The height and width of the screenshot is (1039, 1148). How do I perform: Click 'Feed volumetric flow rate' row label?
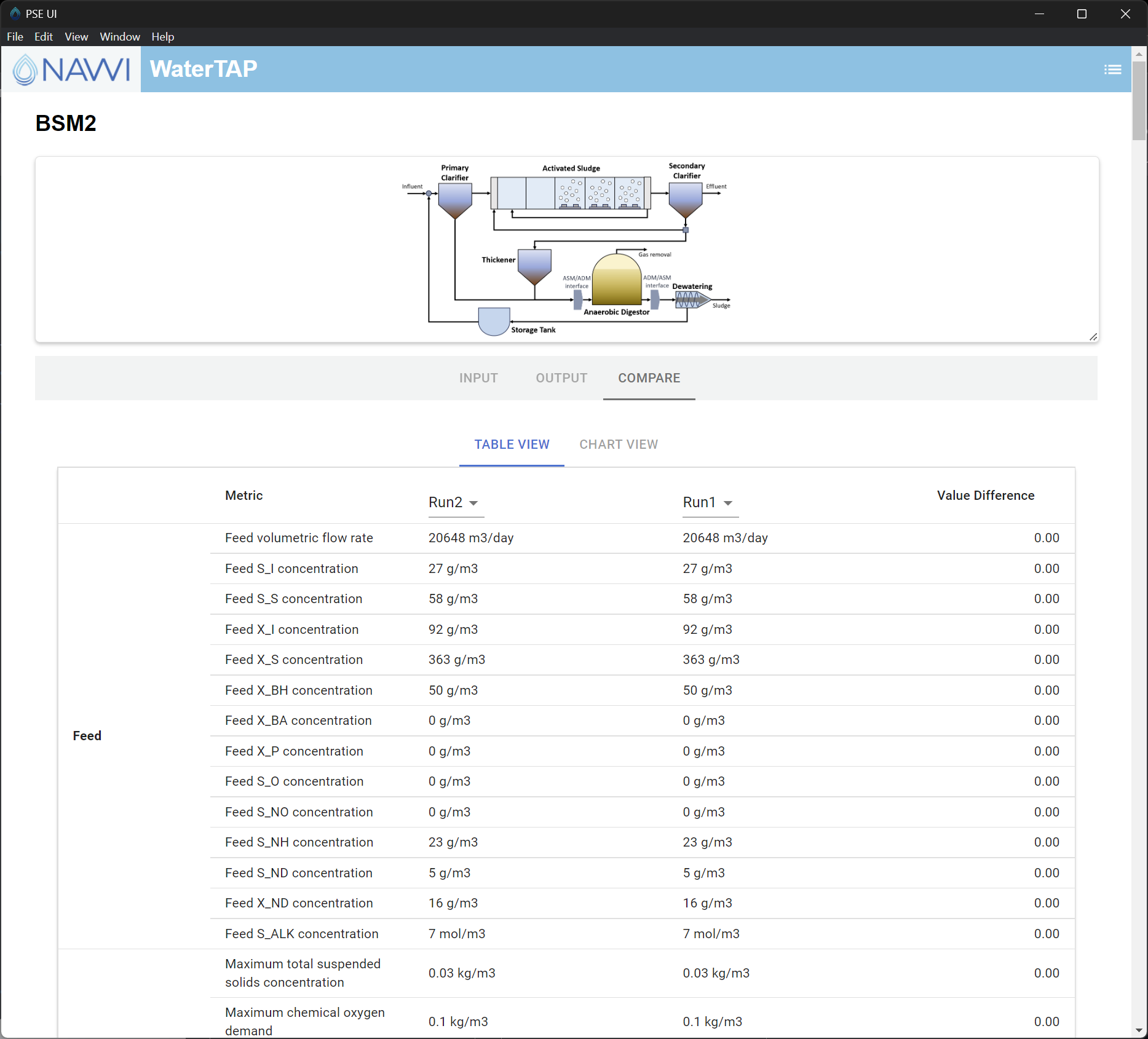pos(299,538)
